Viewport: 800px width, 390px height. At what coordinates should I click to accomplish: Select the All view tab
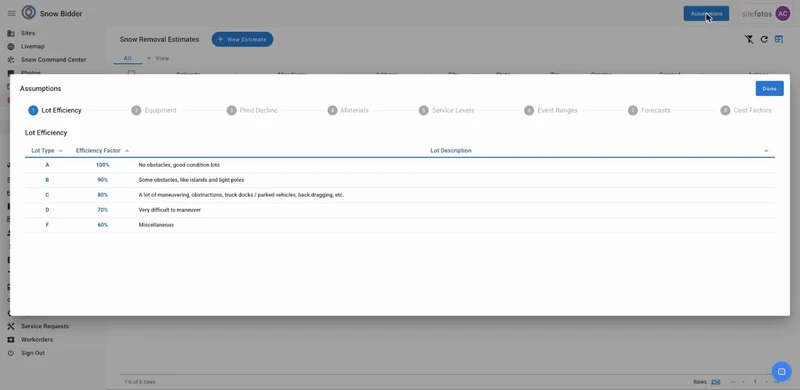[x=128, y=58]
